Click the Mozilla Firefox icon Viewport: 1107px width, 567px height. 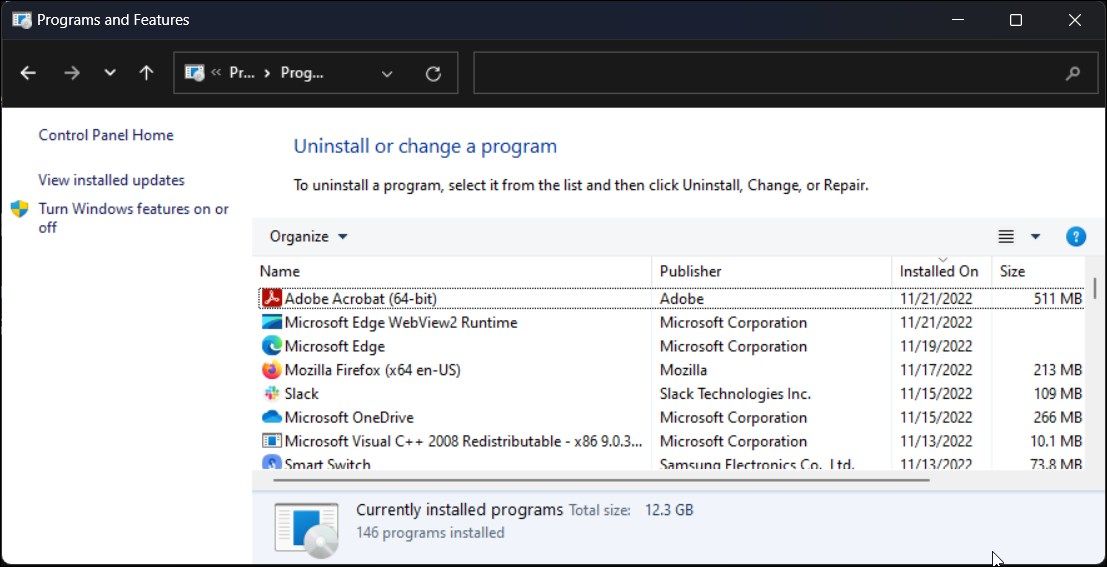point(272,370)
